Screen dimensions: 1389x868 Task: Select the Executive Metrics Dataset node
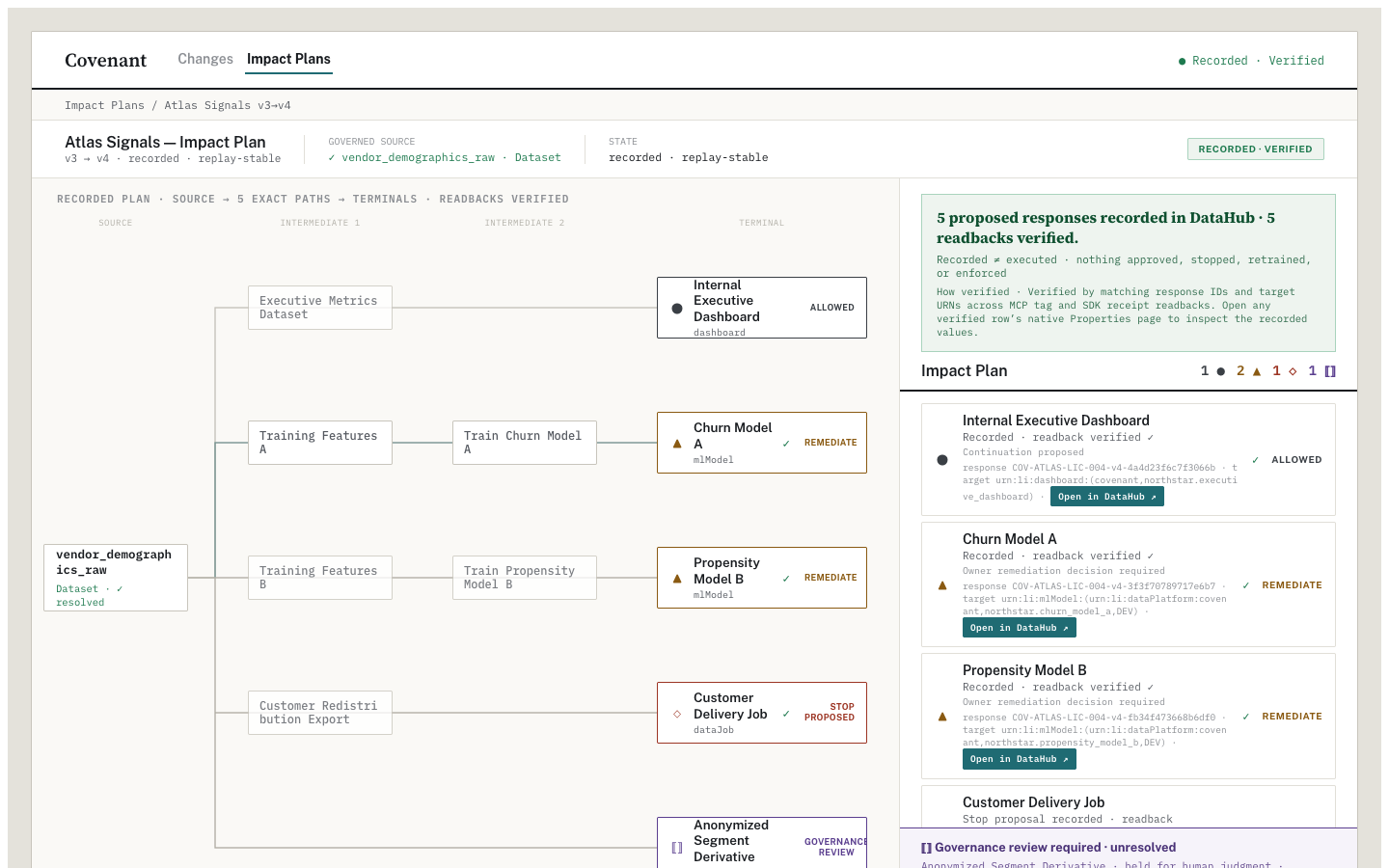(320, 308)
